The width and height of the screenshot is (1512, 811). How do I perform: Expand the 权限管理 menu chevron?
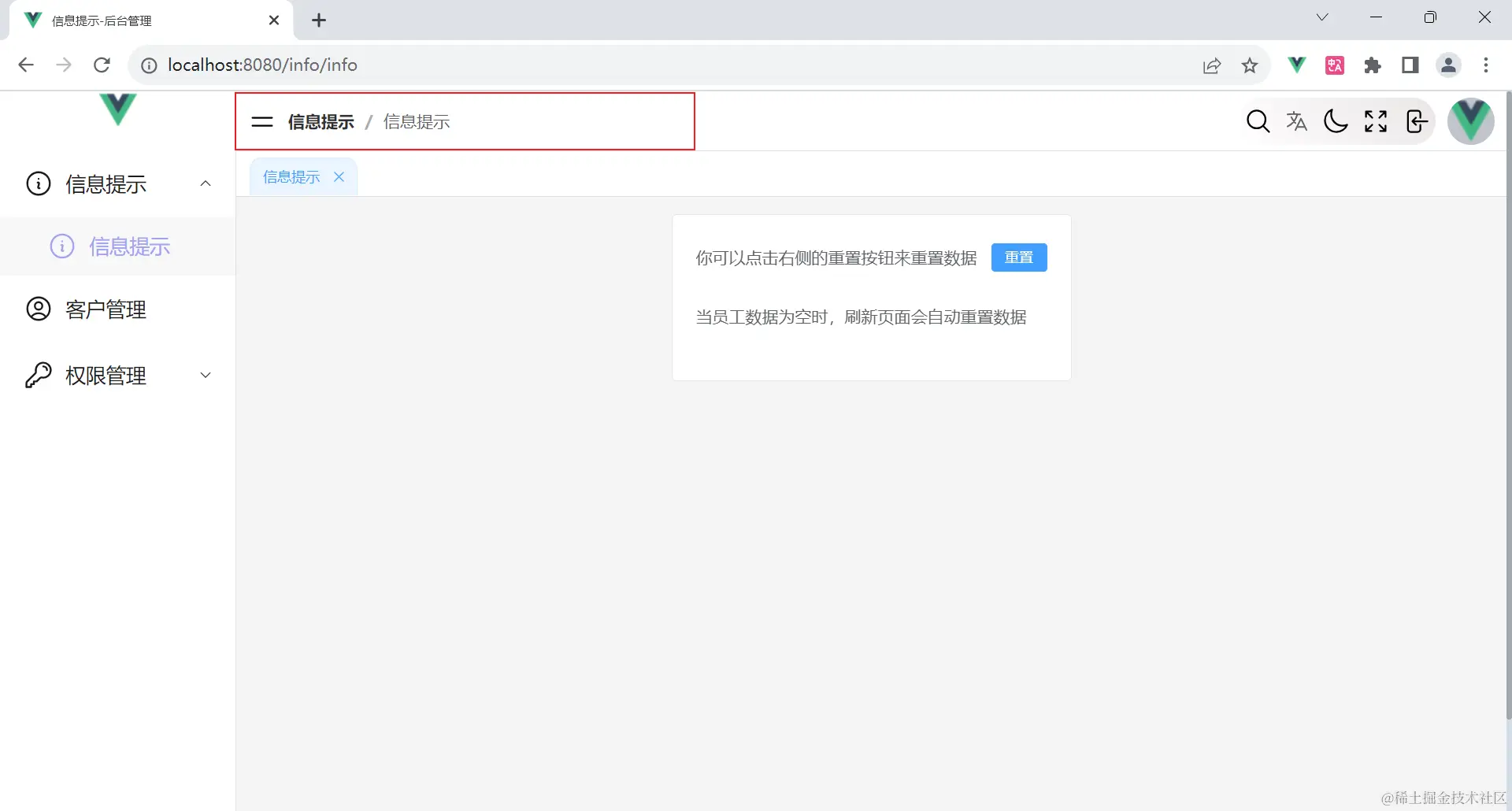(206, 375)
